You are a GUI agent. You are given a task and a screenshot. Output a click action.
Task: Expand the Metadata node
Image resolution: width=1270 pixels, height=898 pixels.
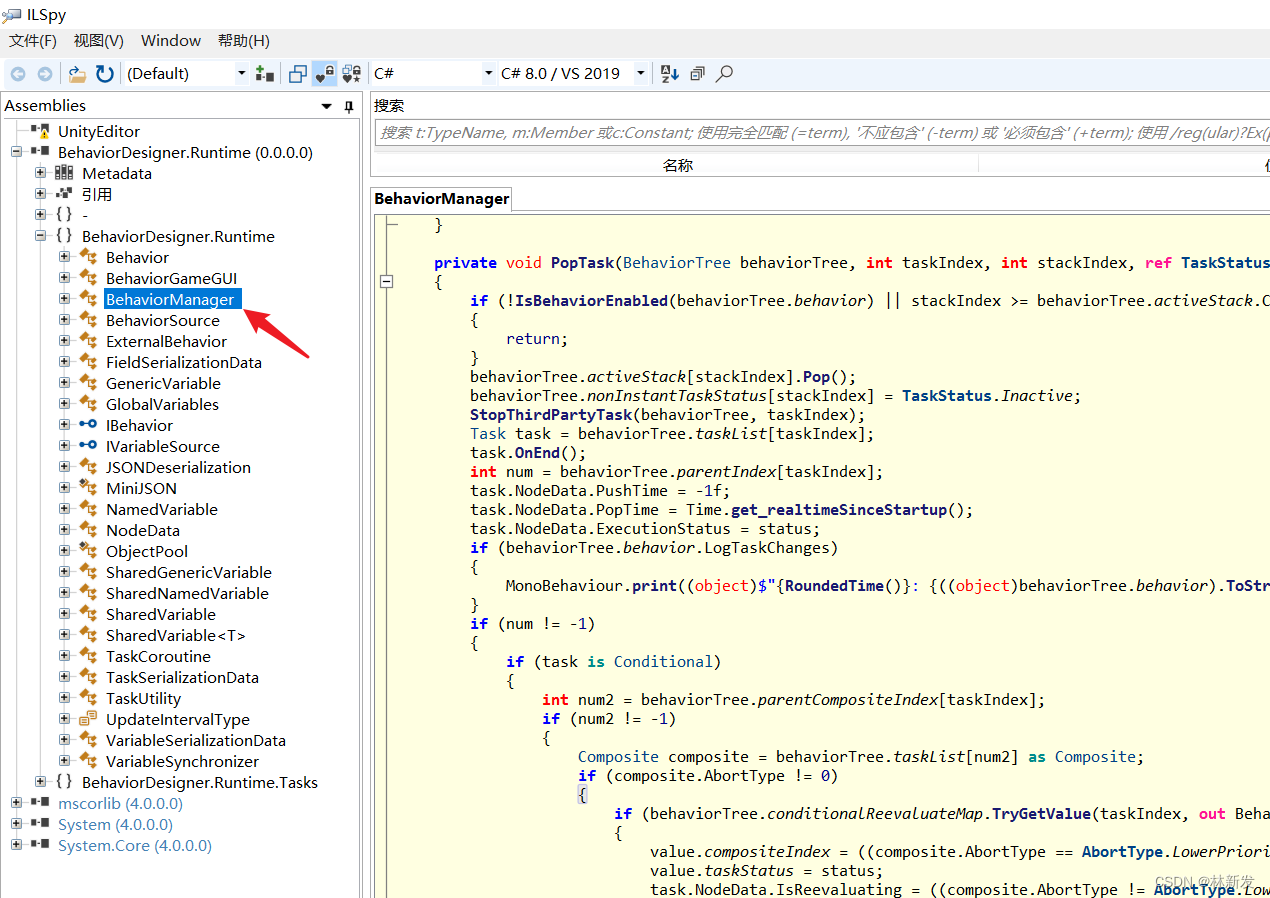(41, 173)
